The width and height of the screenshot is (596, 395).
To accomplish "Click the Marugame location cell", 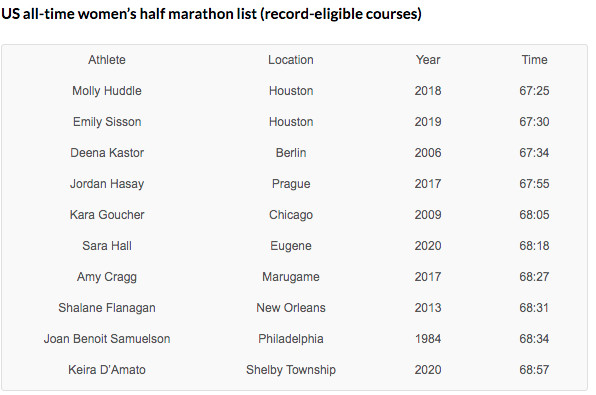I will pos(291,277).
